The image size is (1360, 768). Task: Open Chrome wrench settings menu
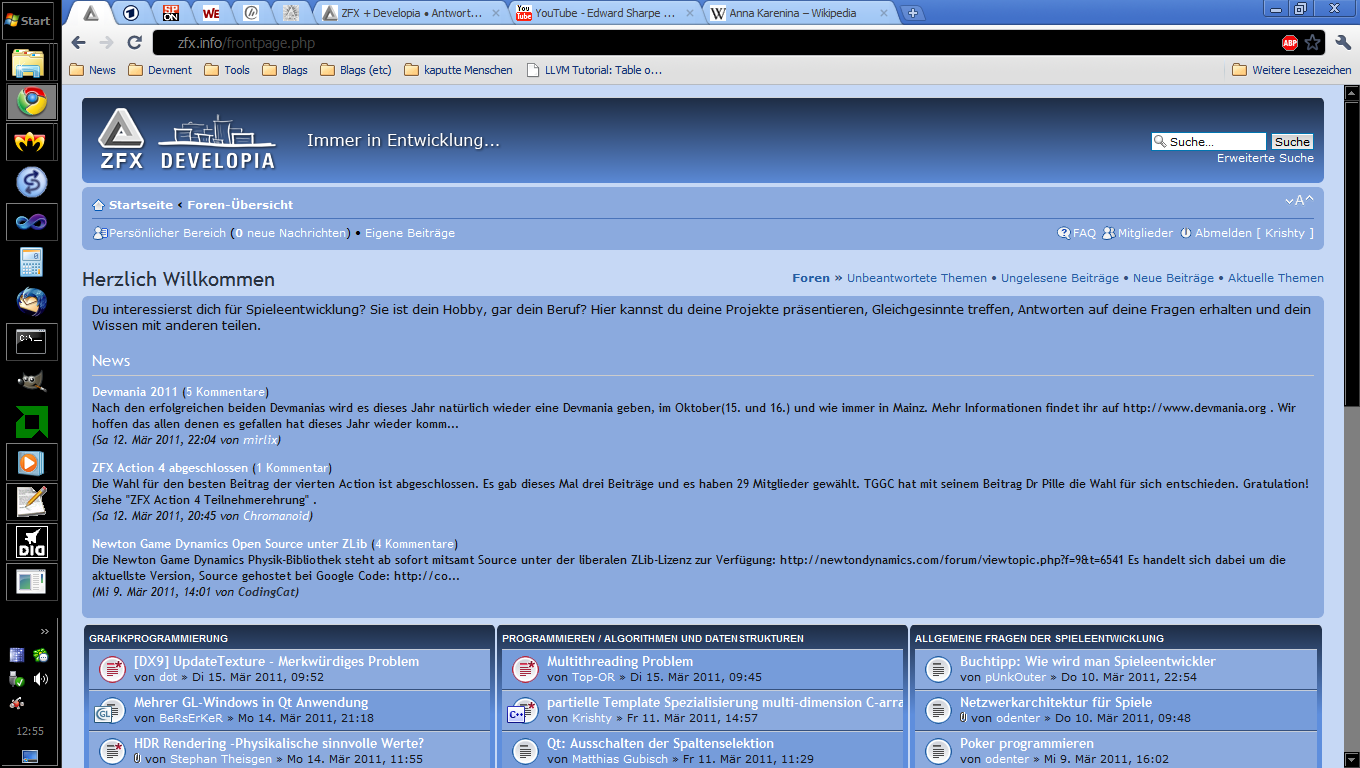(x=1343, y=43)
